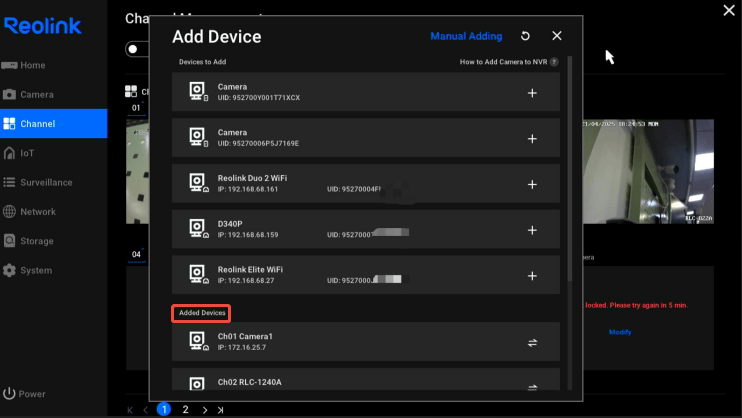Viewport: 742px width, 418px height.
Task: Open How to Add Camera to NVR help
Action: tap(503, 62)
